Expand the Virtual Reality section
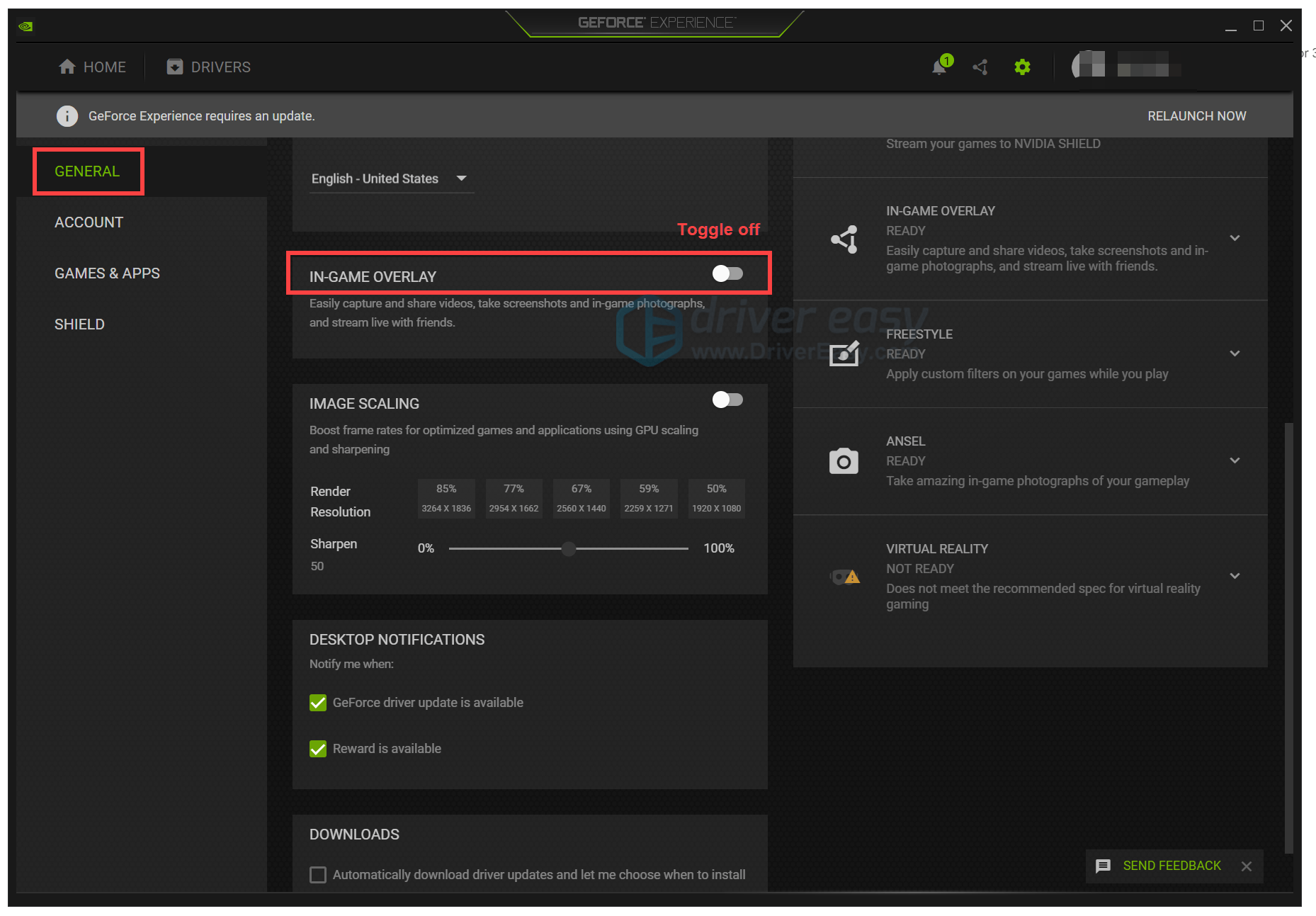 1235,575
